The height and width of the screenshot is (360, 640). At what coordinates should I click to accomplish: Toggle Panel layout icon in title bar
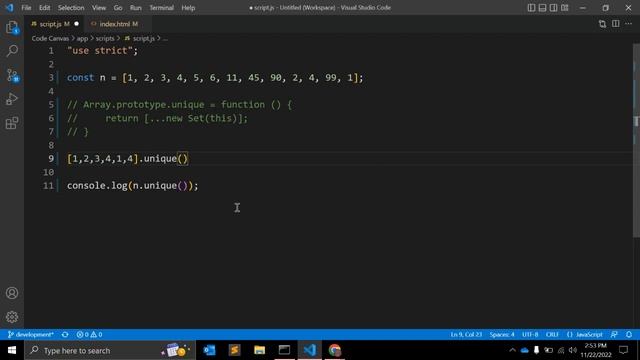tap(542, 8)
